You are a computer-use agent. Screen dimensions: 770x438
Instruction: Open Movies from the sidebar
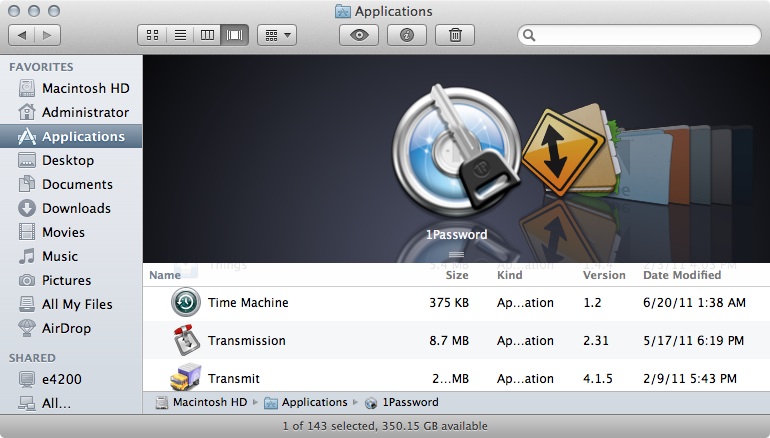pyautogui.click(x=71, y=232)
